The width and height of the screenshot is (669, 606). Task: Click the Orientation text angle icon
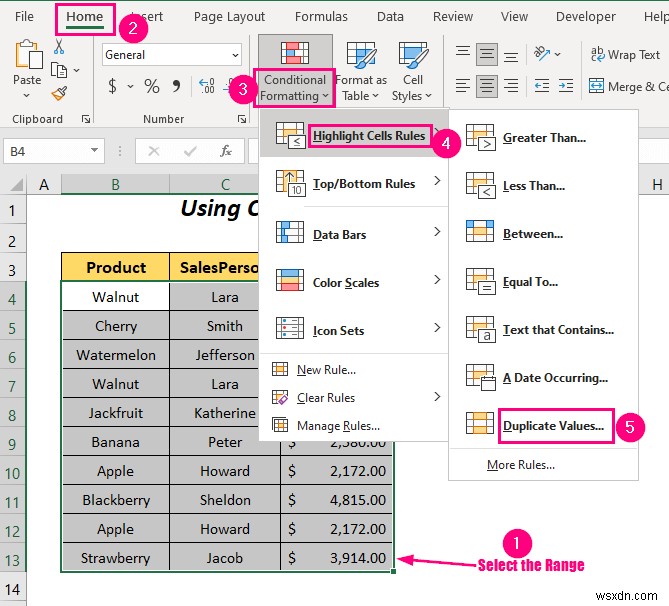point(541,53)
